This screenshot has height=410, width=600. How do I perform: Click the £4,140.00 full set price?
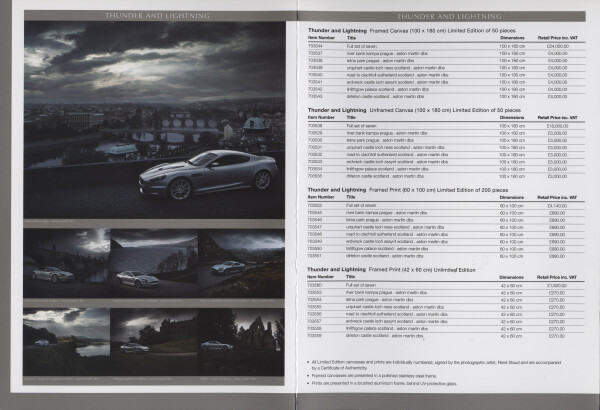[558, 204]
